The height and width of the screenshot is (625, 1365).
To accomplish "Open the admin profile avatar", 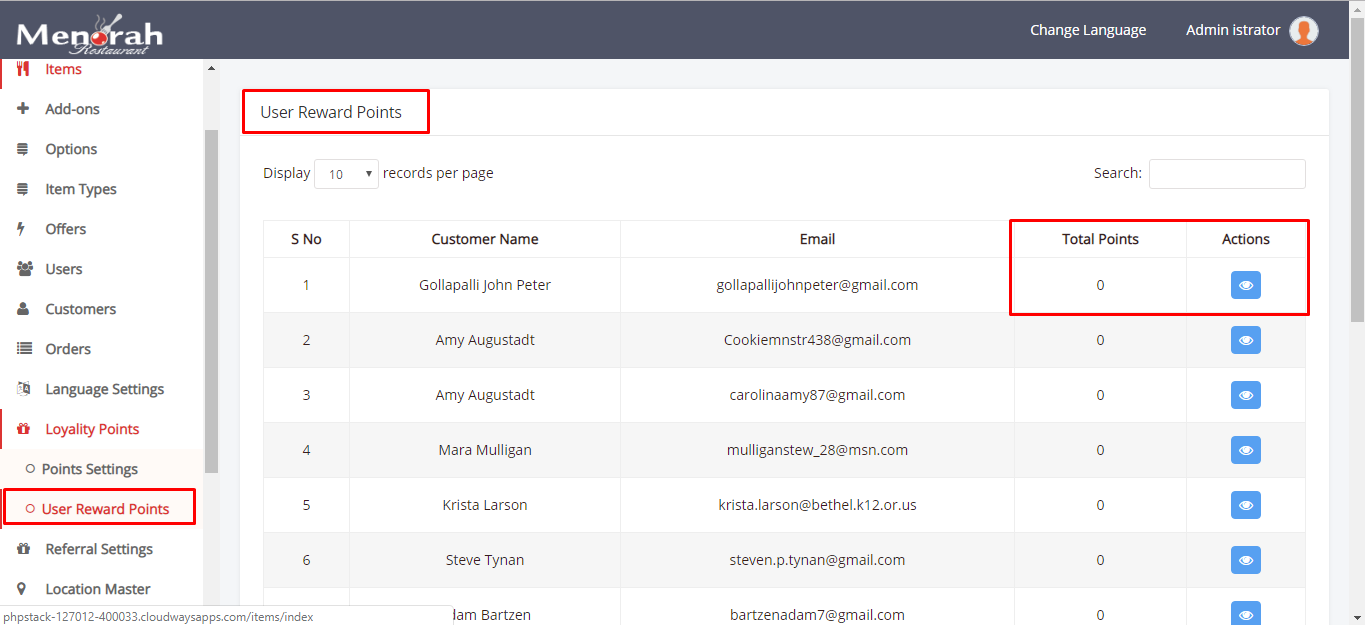I will 1303,31.
